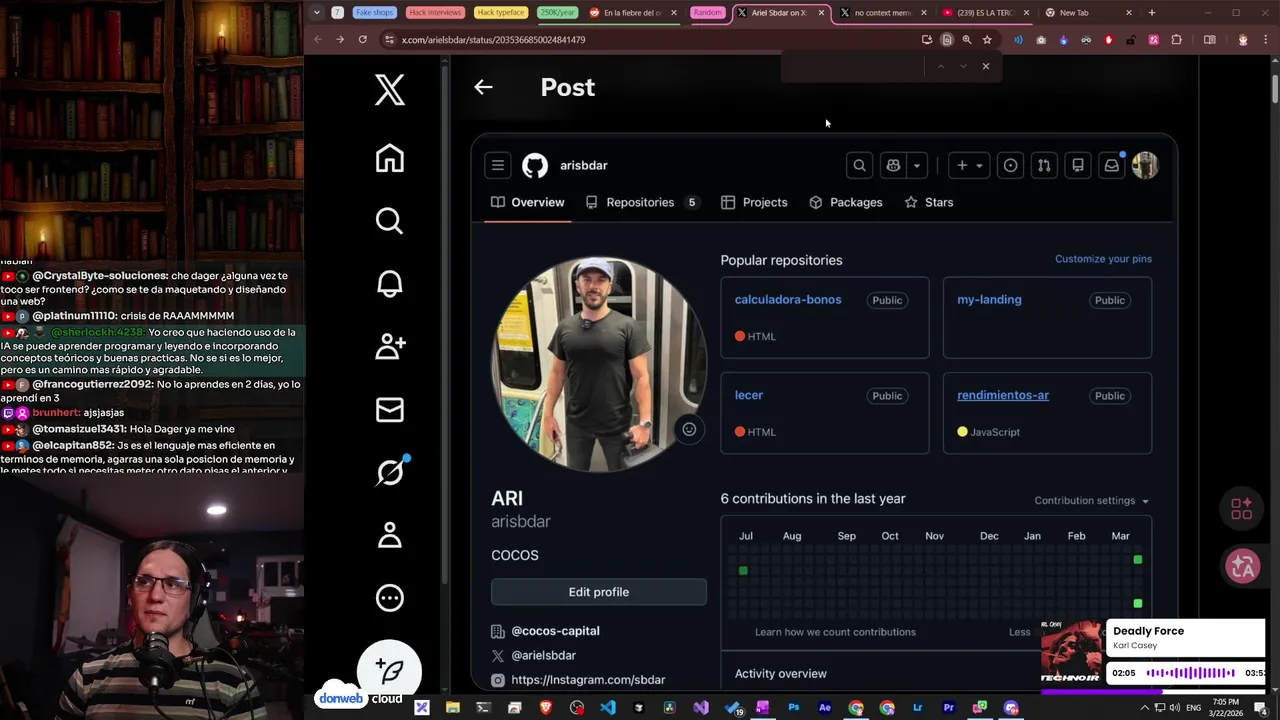Expand the GitHub create-new plus dropdown
The height and width of the screenshot is (720, 1280).
(969, 165)
